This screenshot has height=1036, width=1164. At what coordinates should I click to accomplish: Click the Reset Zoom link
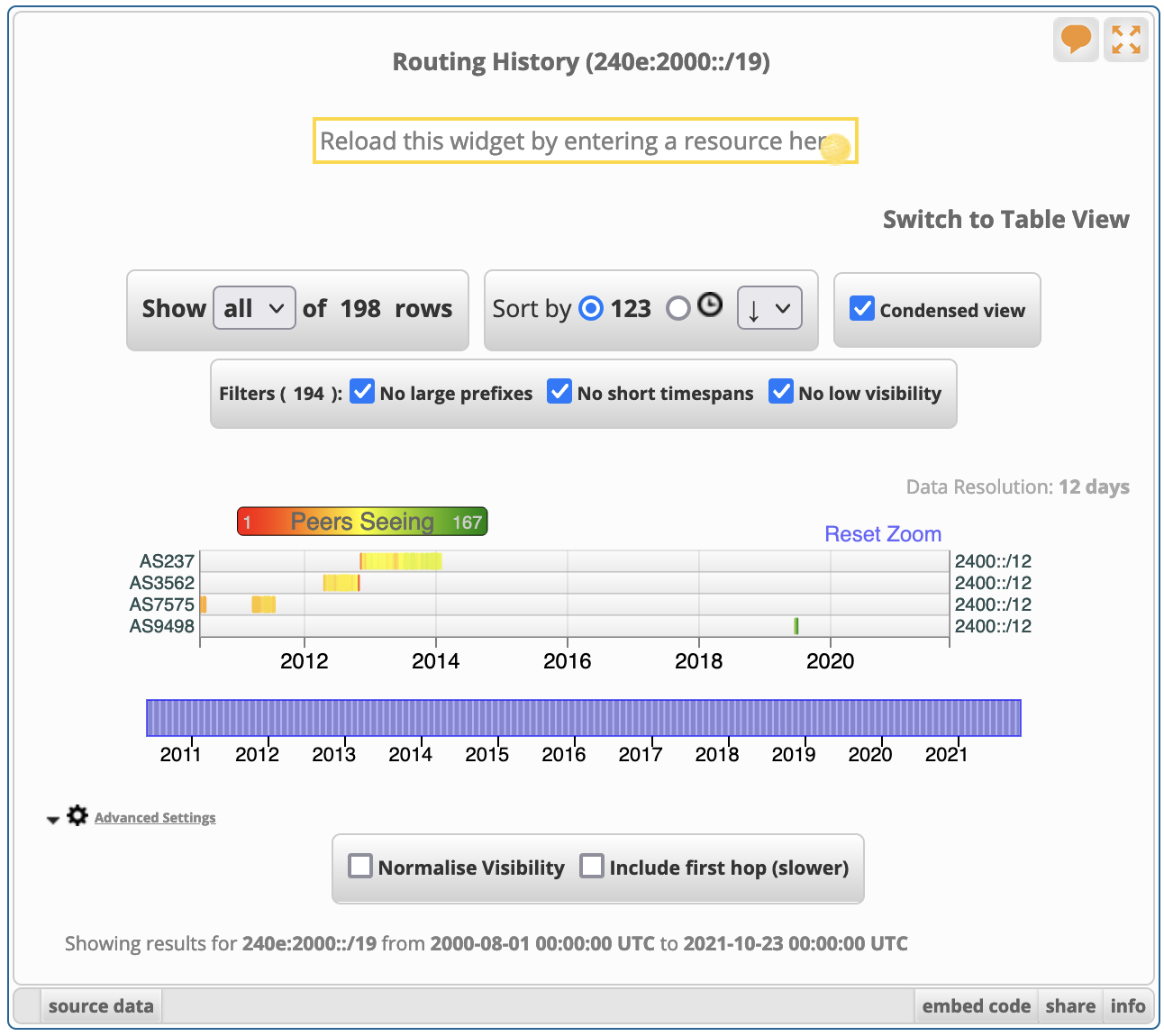tap(883, 534)
